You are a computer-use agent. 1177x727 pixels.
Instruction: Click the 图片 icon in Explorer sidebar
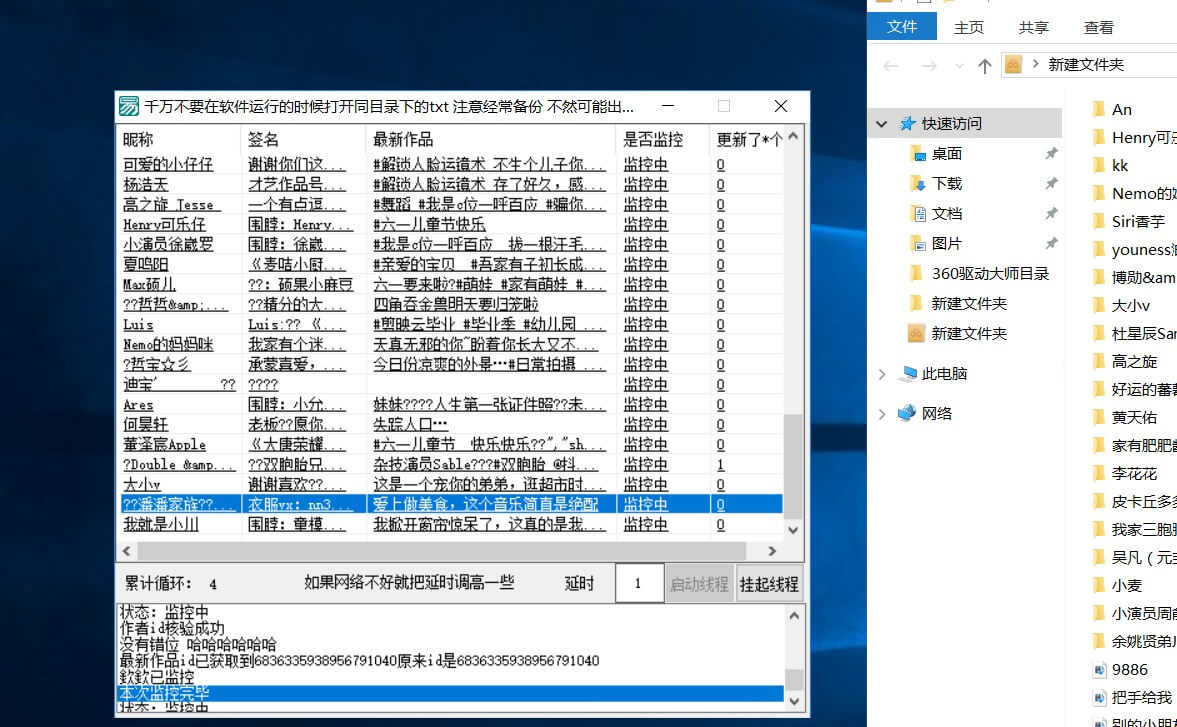tap(917, 244)
